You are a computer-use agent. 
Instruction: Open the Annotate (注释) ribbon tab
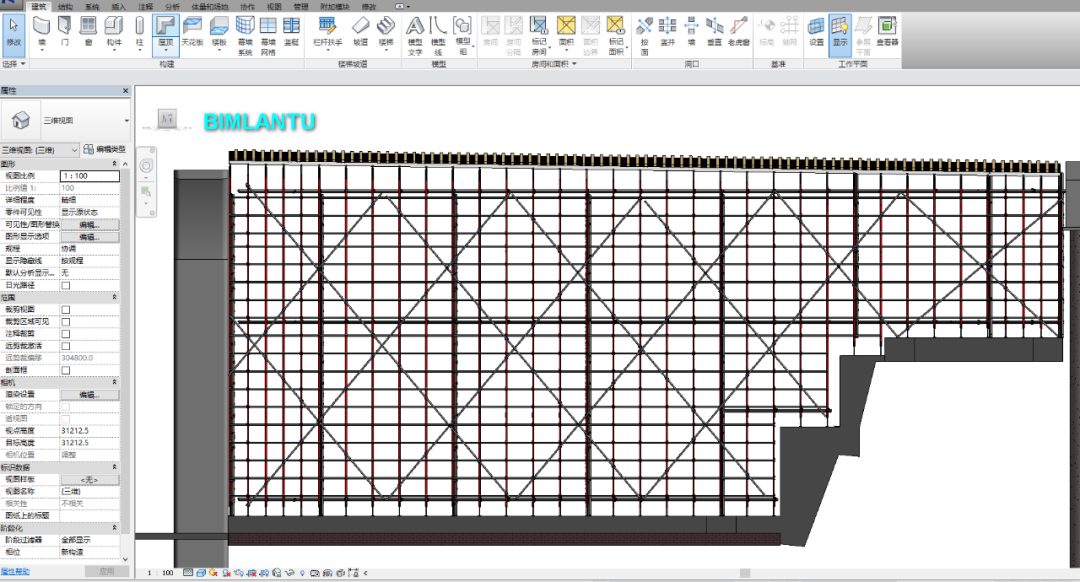pos(145,6)
